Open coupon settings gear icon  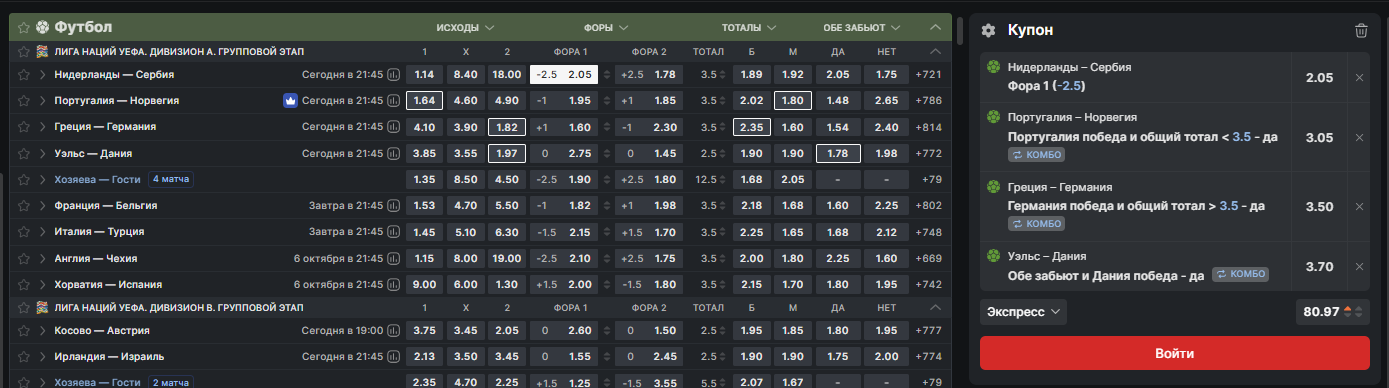point(988,31)
